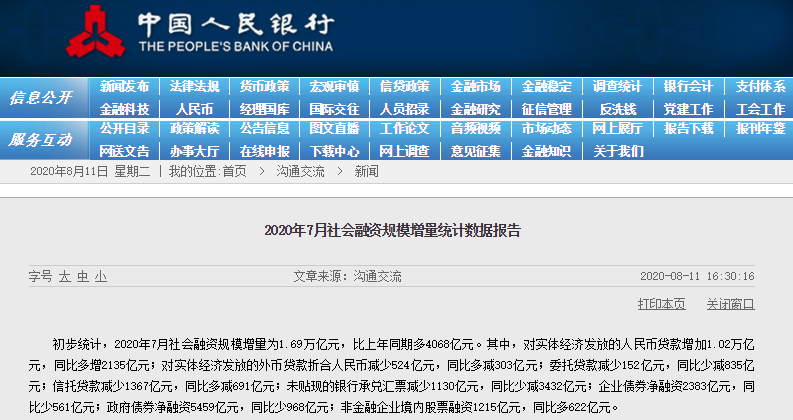Viewport: 793px width, 420px height.
Task: Select 图文直播 link
Action: (334, 129)
